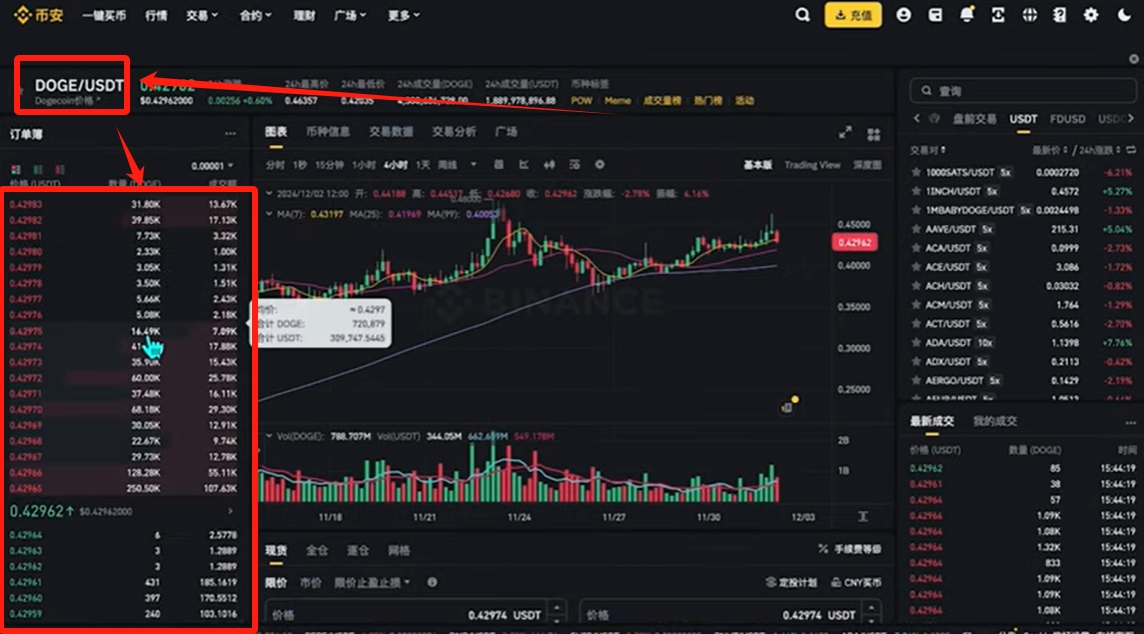Switch to the 币种信息 tab
Viewport: 1144px width, 634px height.
[328, 131]
